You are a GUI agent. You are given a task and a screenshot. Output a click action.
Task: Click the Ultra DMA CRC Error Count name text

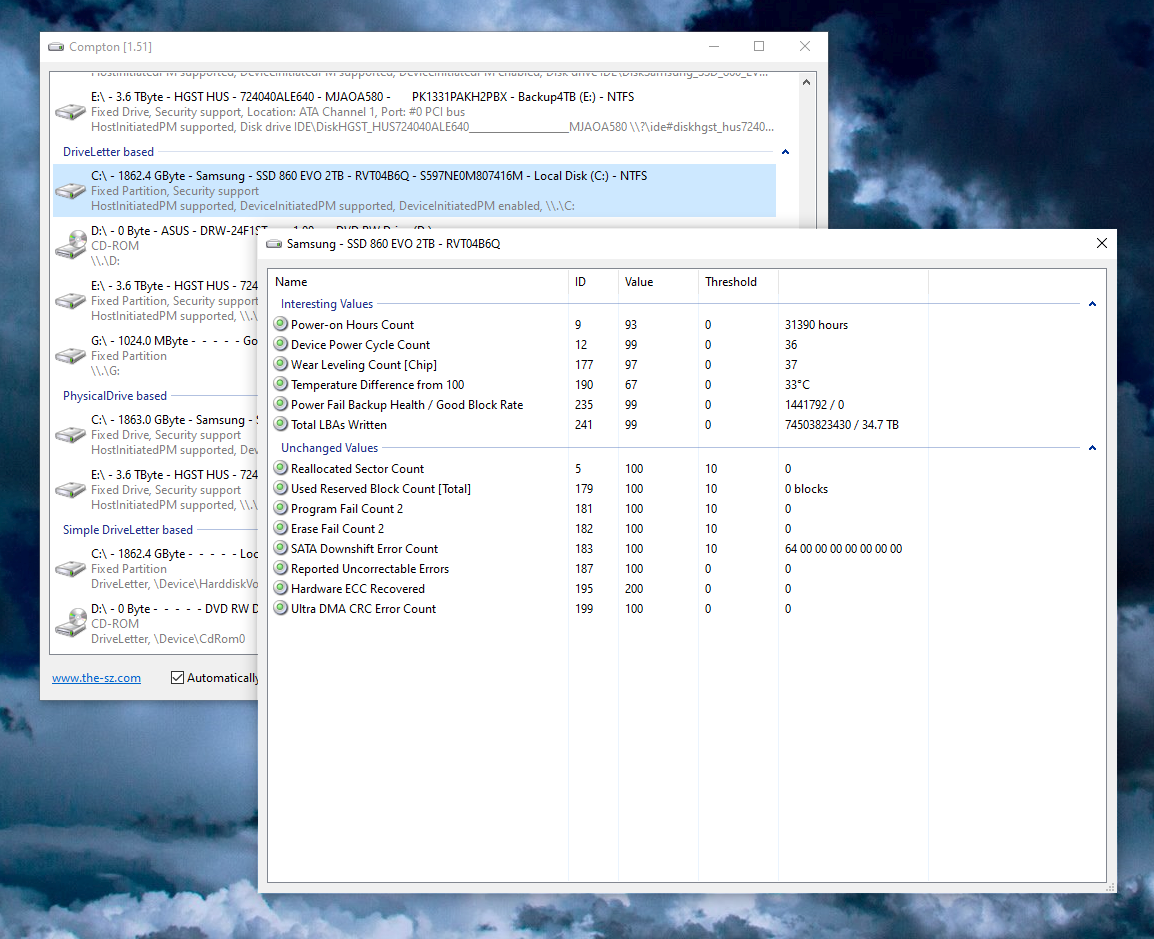364,609
